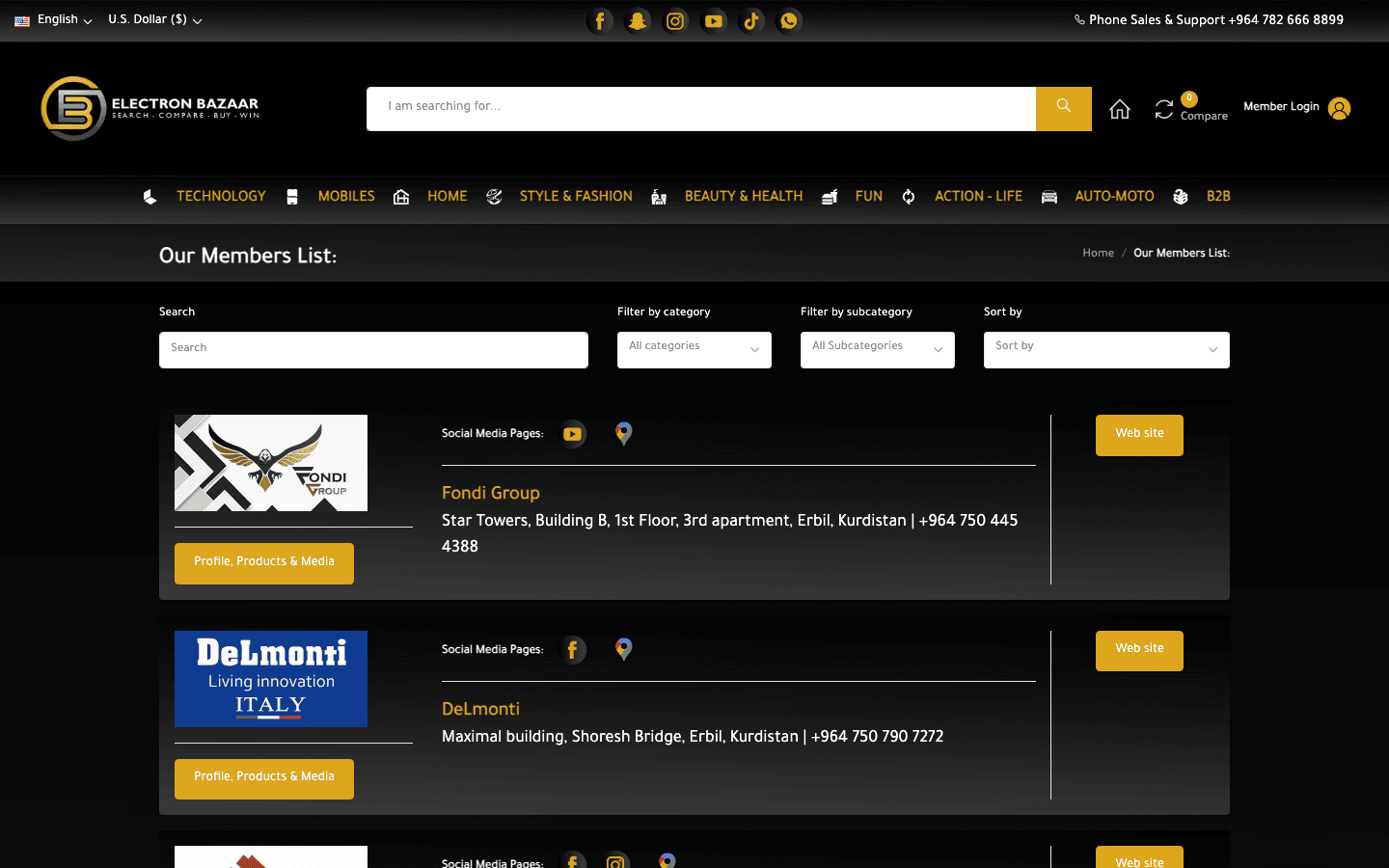Open the WhatsApp icon in top bar
Viewport: 1389px width, 868px height.
(789, 20)
